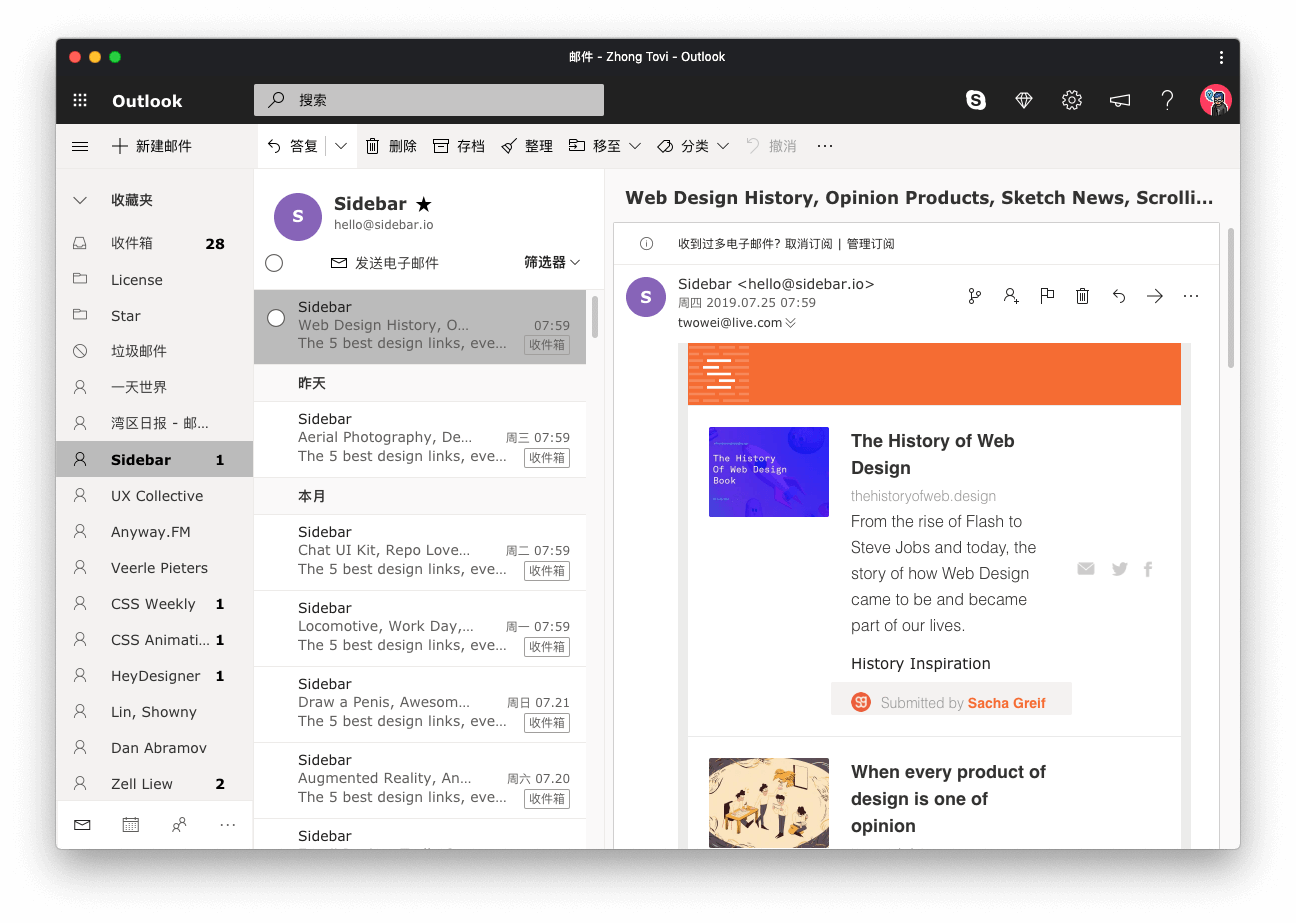Open the 筛选器 filter dropdown
Screen dimensions: 1296x923
(552, 262)
